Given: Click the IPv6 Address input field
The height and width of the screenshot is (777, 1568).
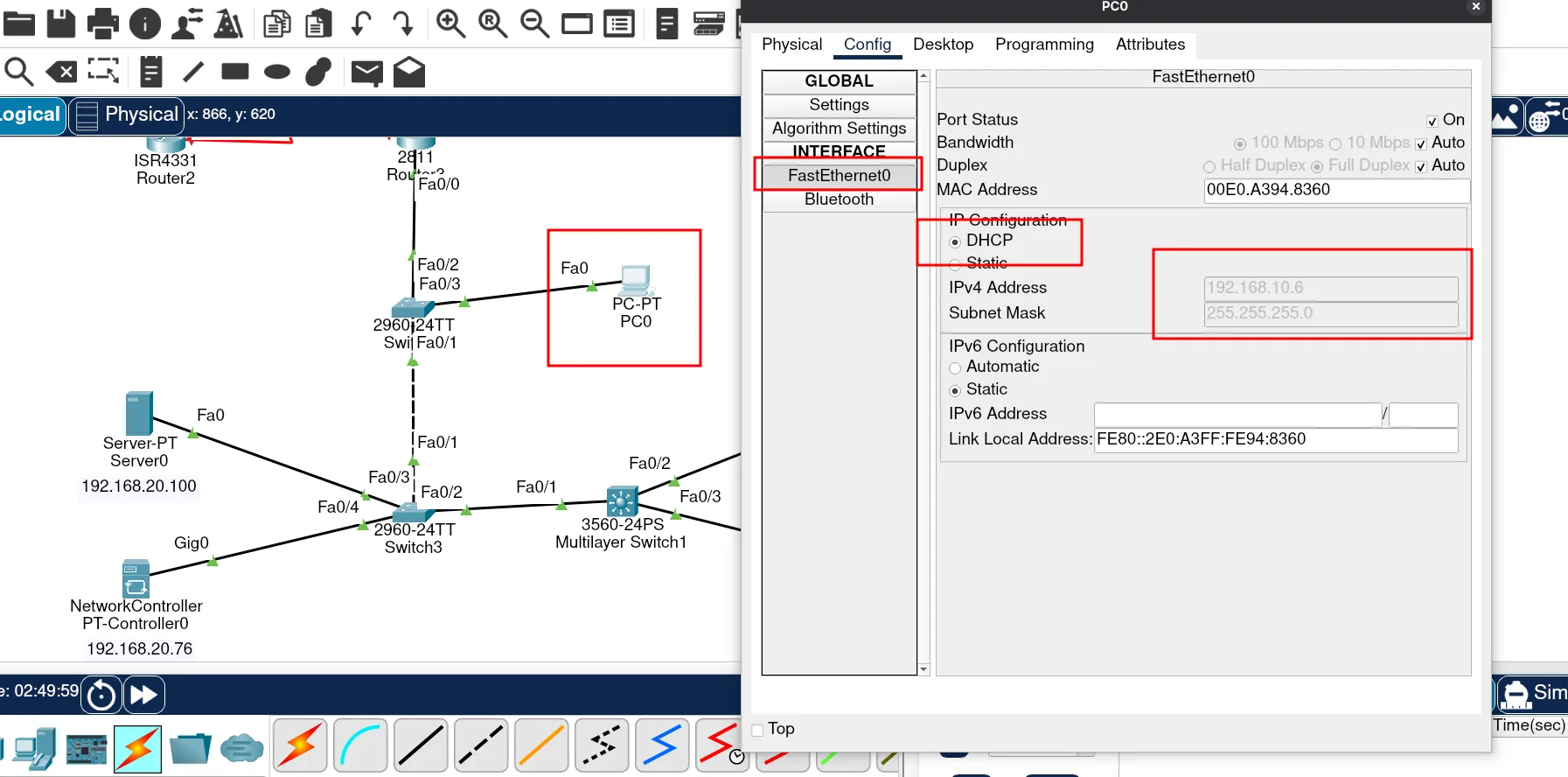Looking at the screenshot, I should [1237, 415].
